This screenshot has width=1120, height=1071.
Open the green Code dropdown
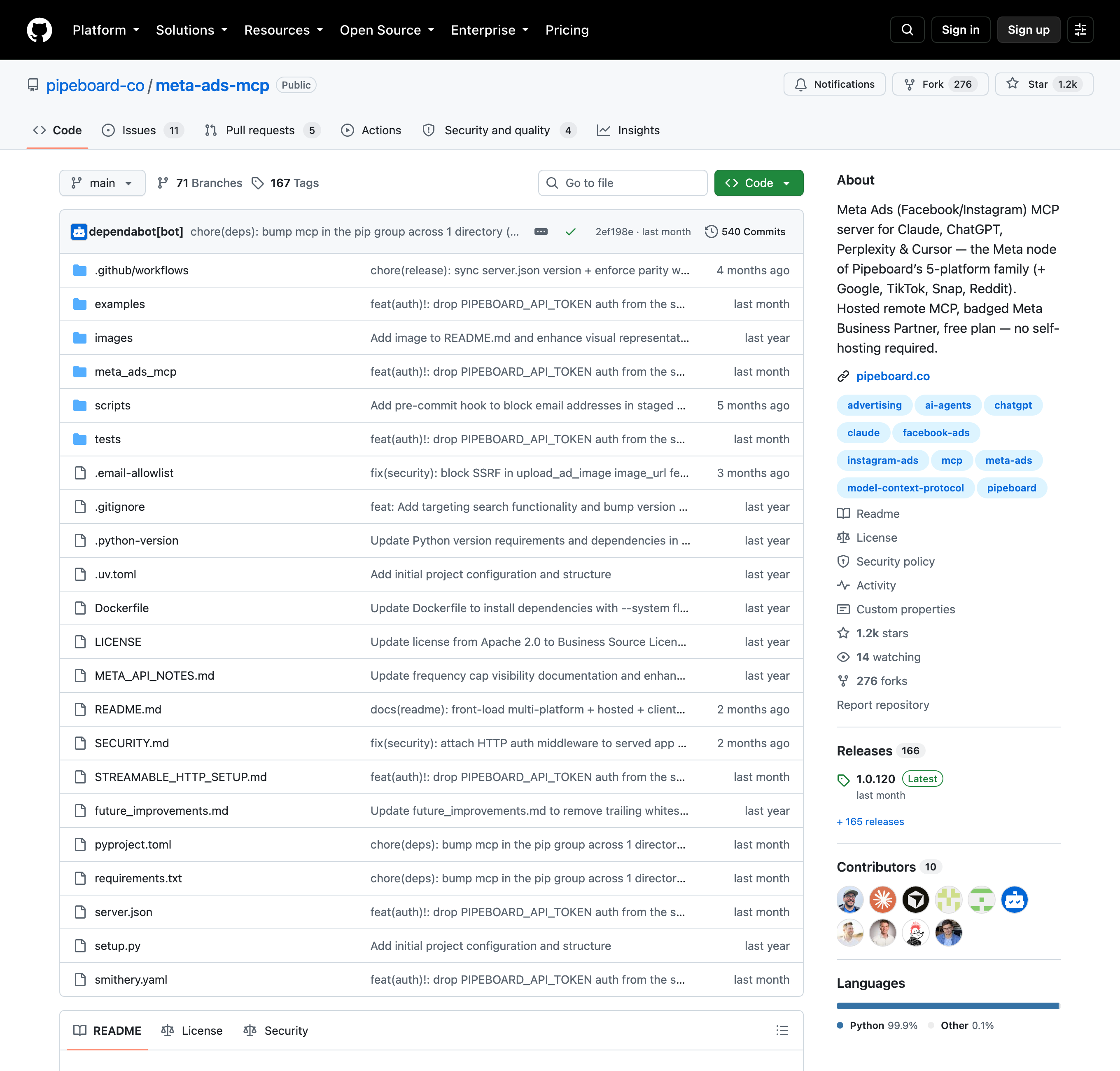(x=758, y=183)
